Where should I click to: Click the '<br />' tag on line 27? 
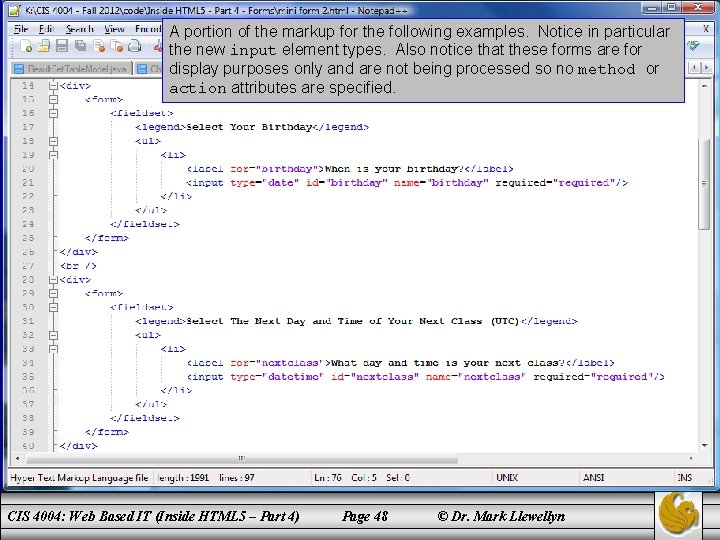point(78,266)
